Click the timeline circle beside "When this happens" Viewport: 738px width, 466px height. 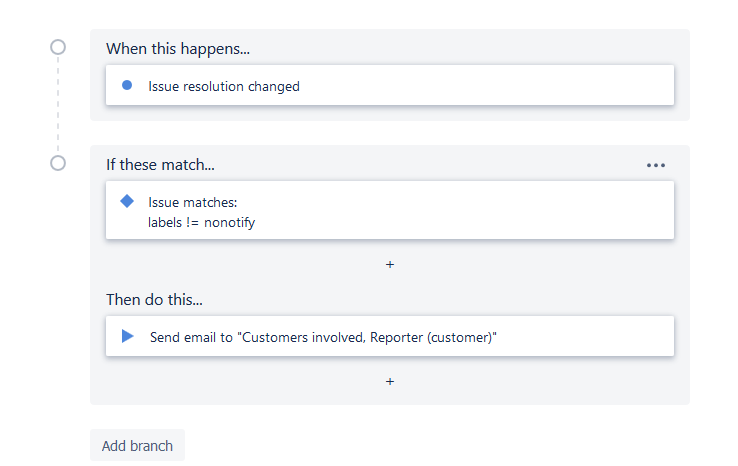pyautogui.click(x=58, y=47)
